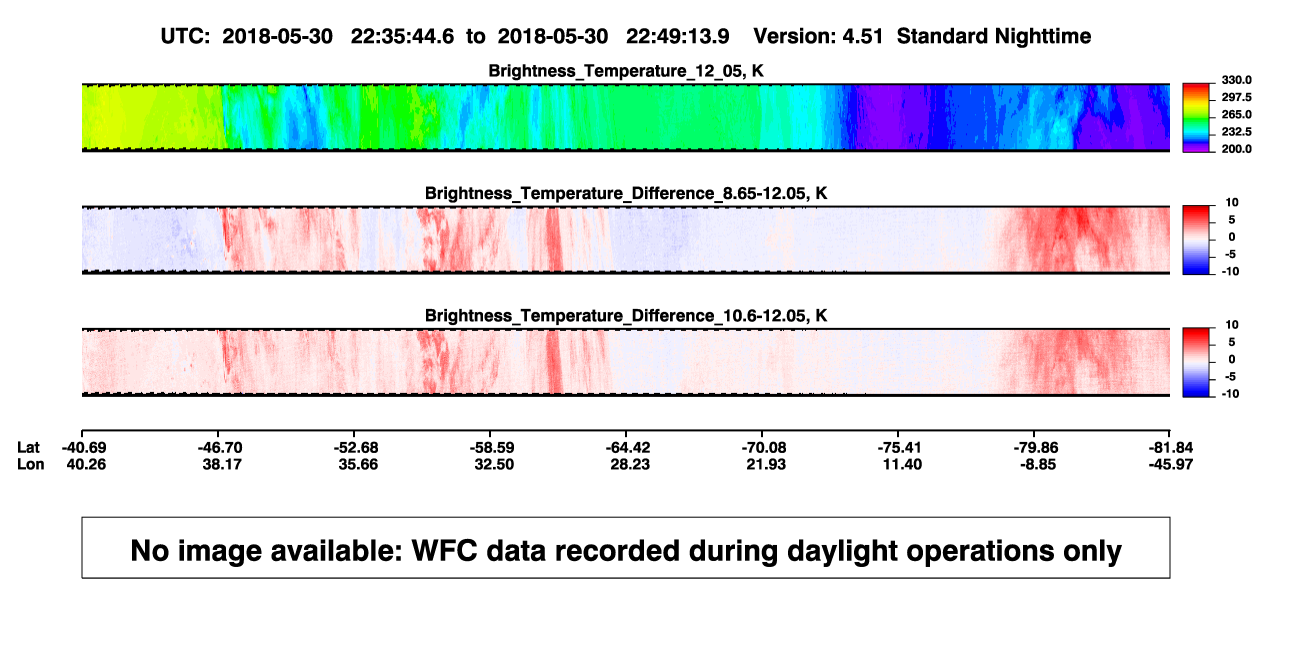This screenshot has width=1300, height=667.
Task: Click the longitude value 32.50
Action: (x=493, y=464)
